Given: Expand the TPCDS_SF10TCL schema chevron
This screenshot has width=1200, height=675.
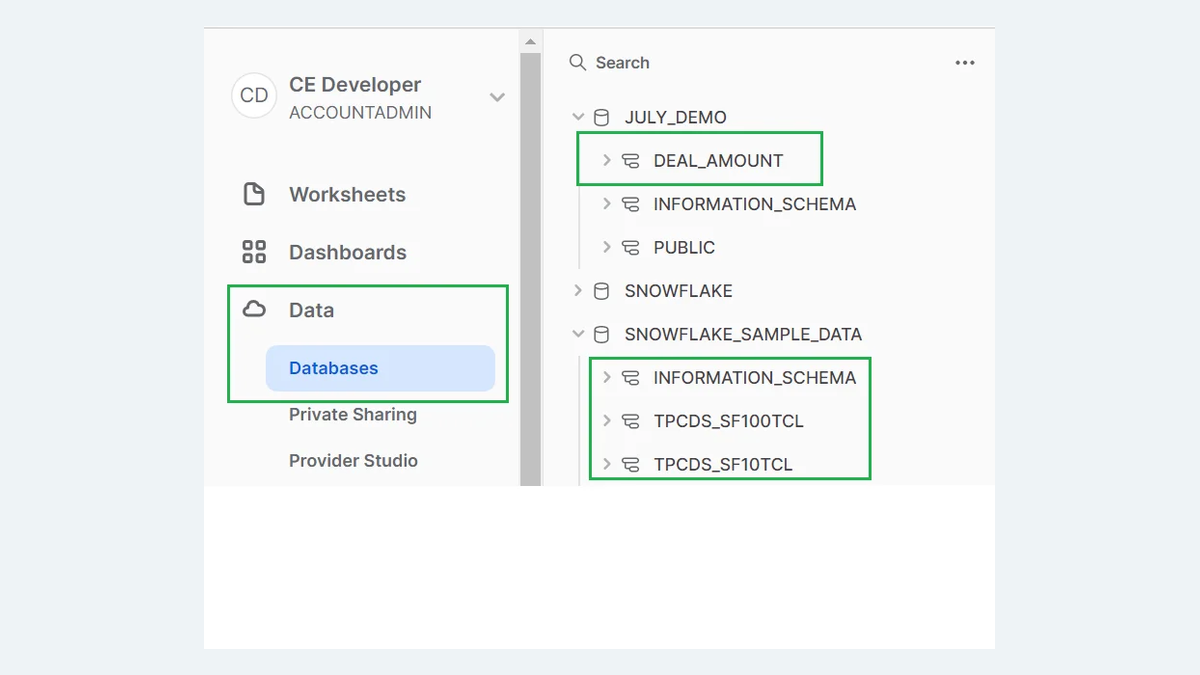Looking at the screenshot, I should 607,464.
